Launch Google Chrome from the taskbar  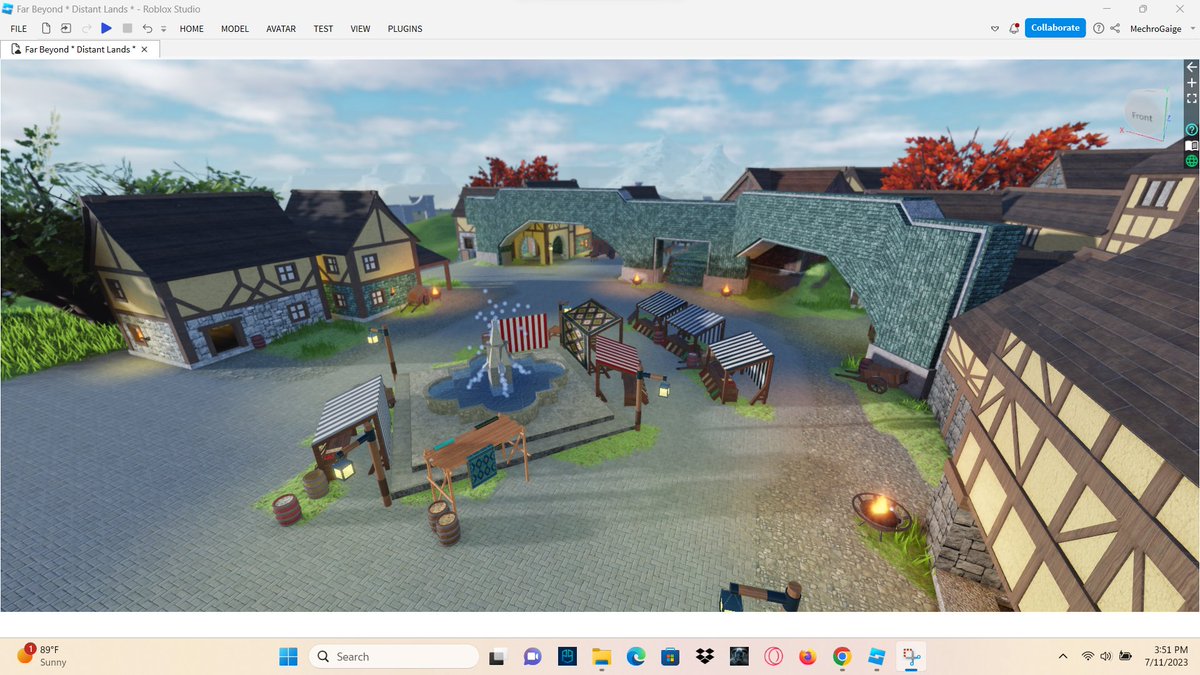tap(843, 657)
